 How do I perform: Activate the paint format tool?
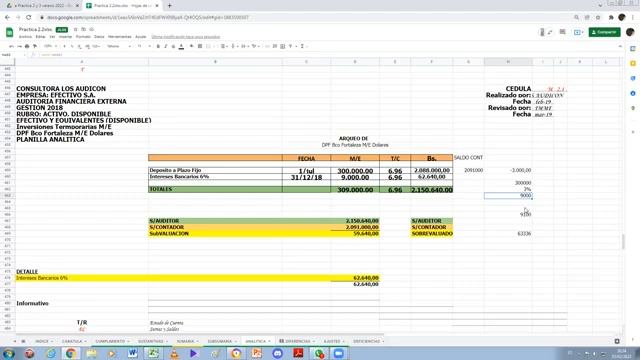[x=35, y=47]
